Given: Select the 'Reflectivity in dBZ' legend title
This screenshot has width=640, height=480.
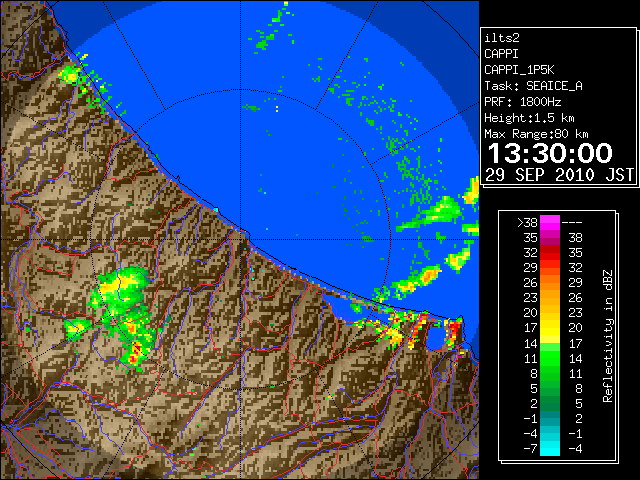Looking at the screenshot, I should coord(608,336).
